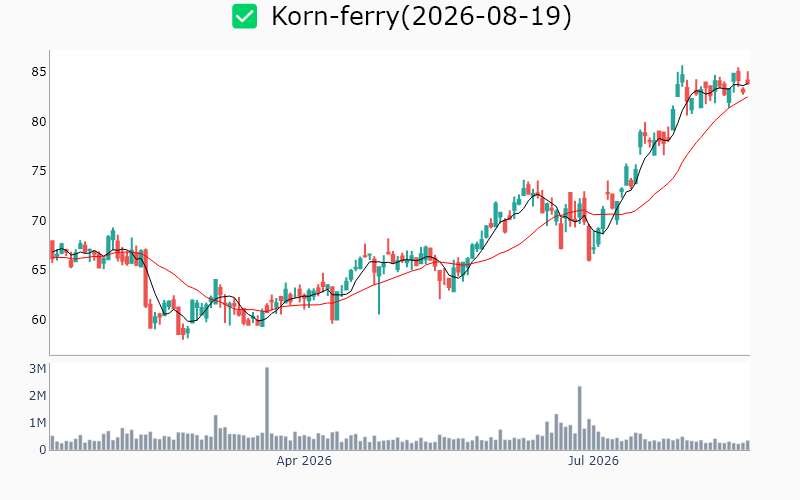Screen dimensions: 800x500
Task: Click the green checkmark icon beside the title
Action: point(244,16)
